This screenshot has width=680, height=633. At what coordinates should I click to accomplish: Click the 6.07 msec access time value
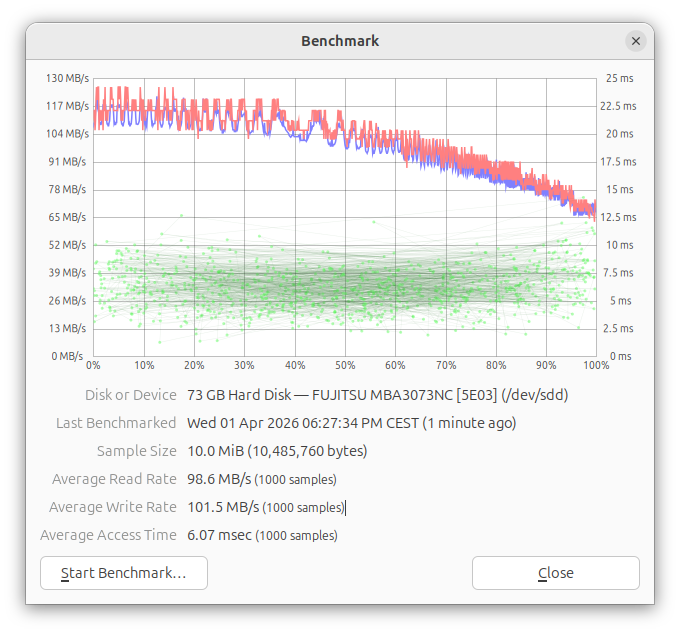click(219, 535)
